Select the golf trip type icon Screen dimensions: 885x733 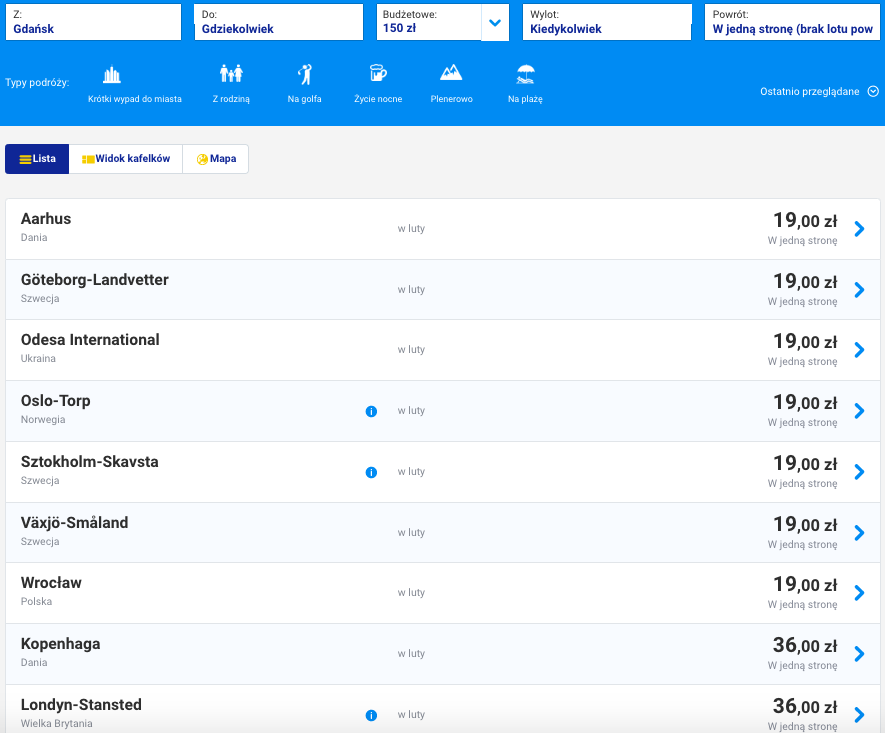tap(305, 75)
